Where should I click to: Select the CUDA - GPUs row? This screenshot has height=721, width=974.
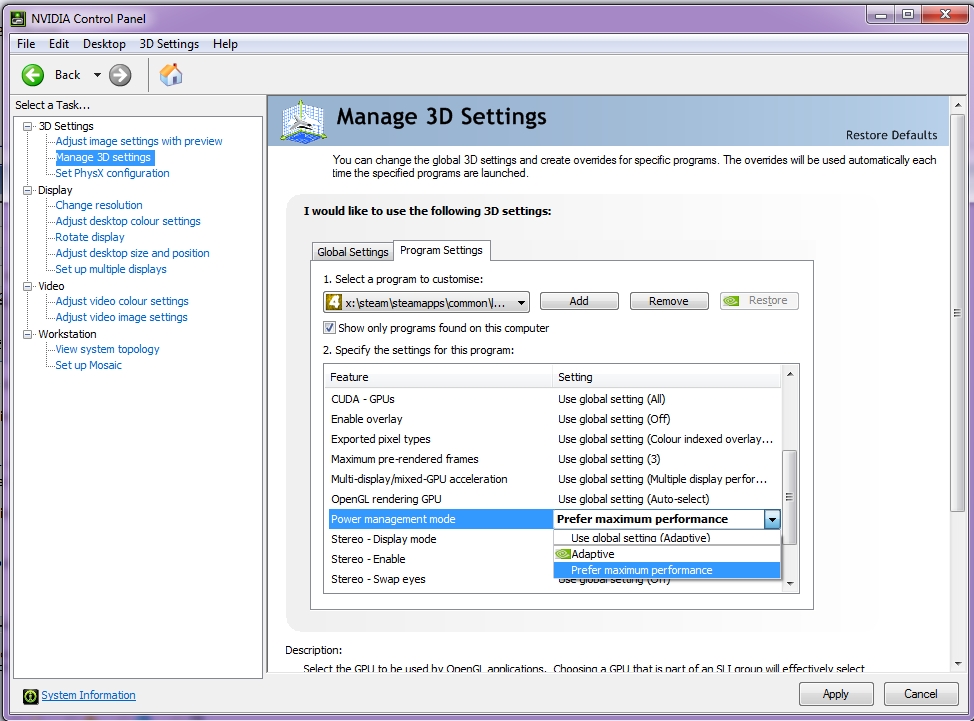click(x=553, y=399)
